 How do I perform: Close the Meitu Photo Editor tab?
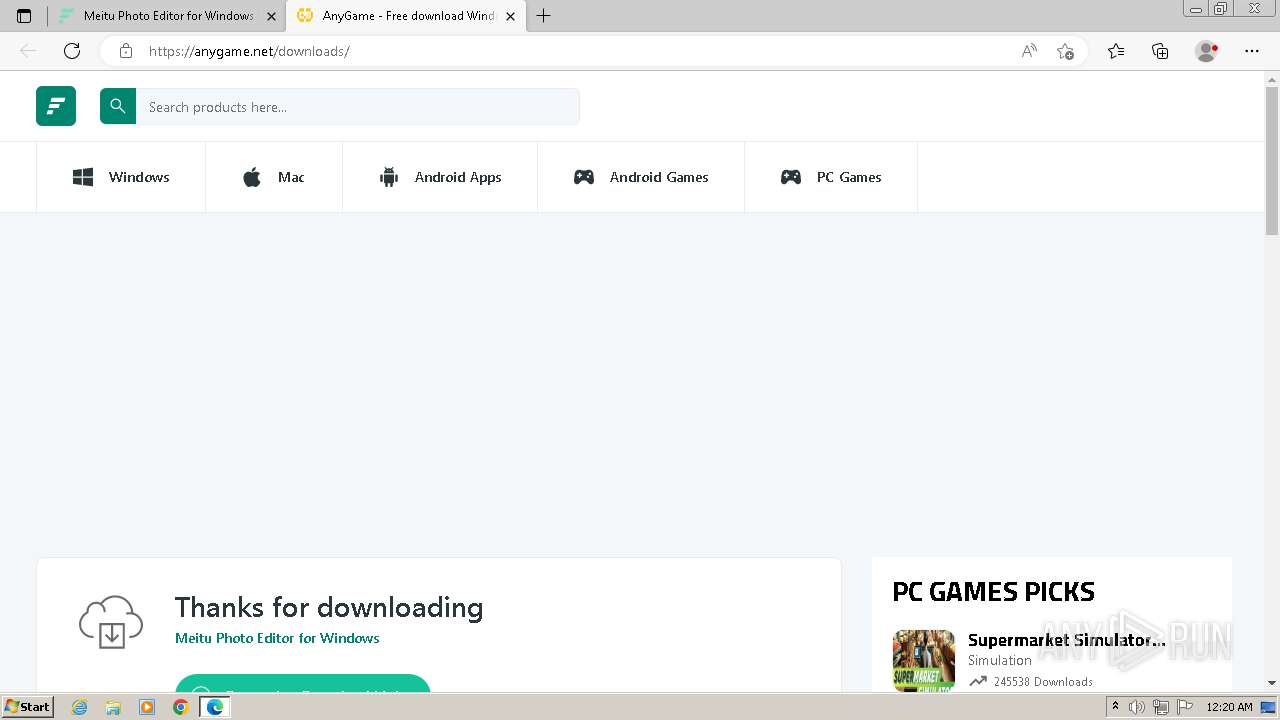click(271, 16)
